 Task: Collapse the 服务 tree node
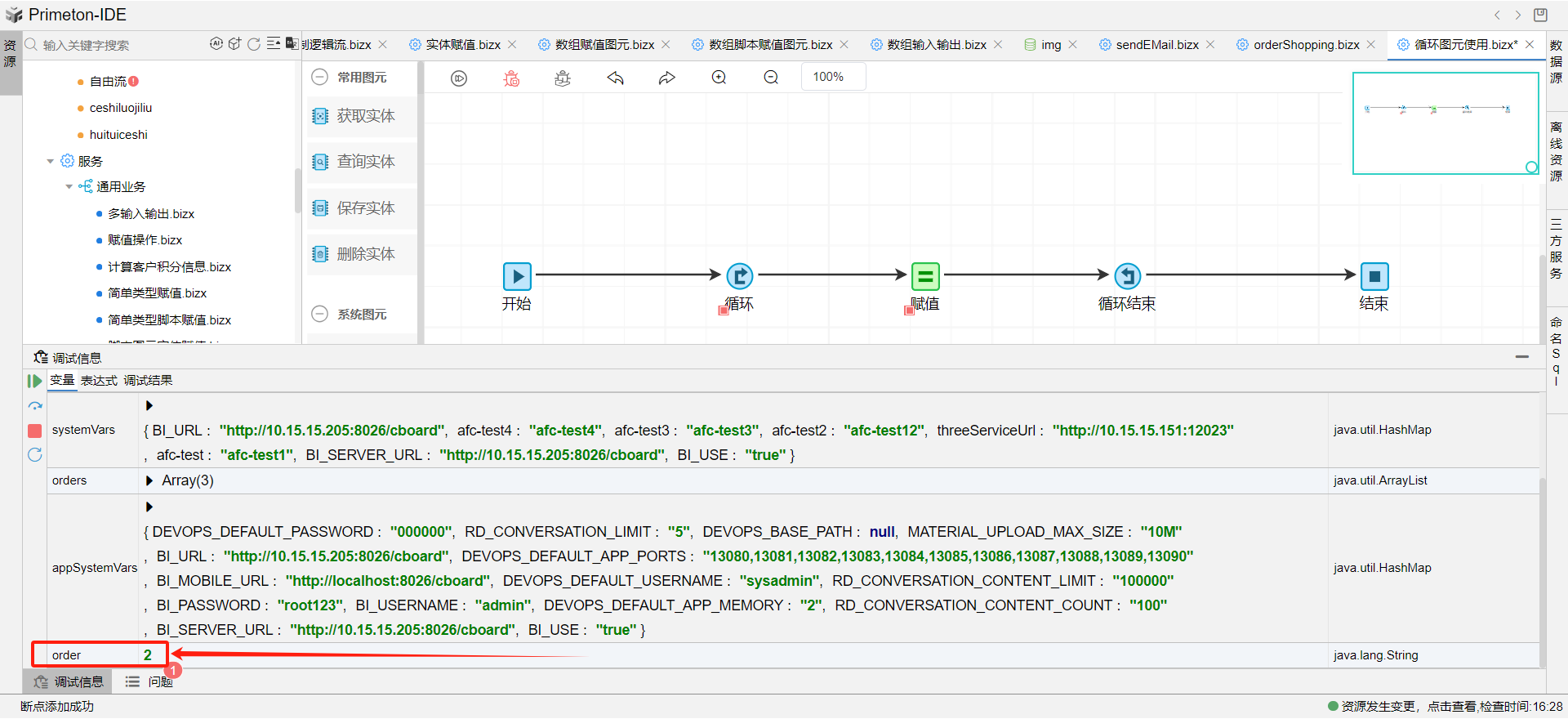(51, 162)
